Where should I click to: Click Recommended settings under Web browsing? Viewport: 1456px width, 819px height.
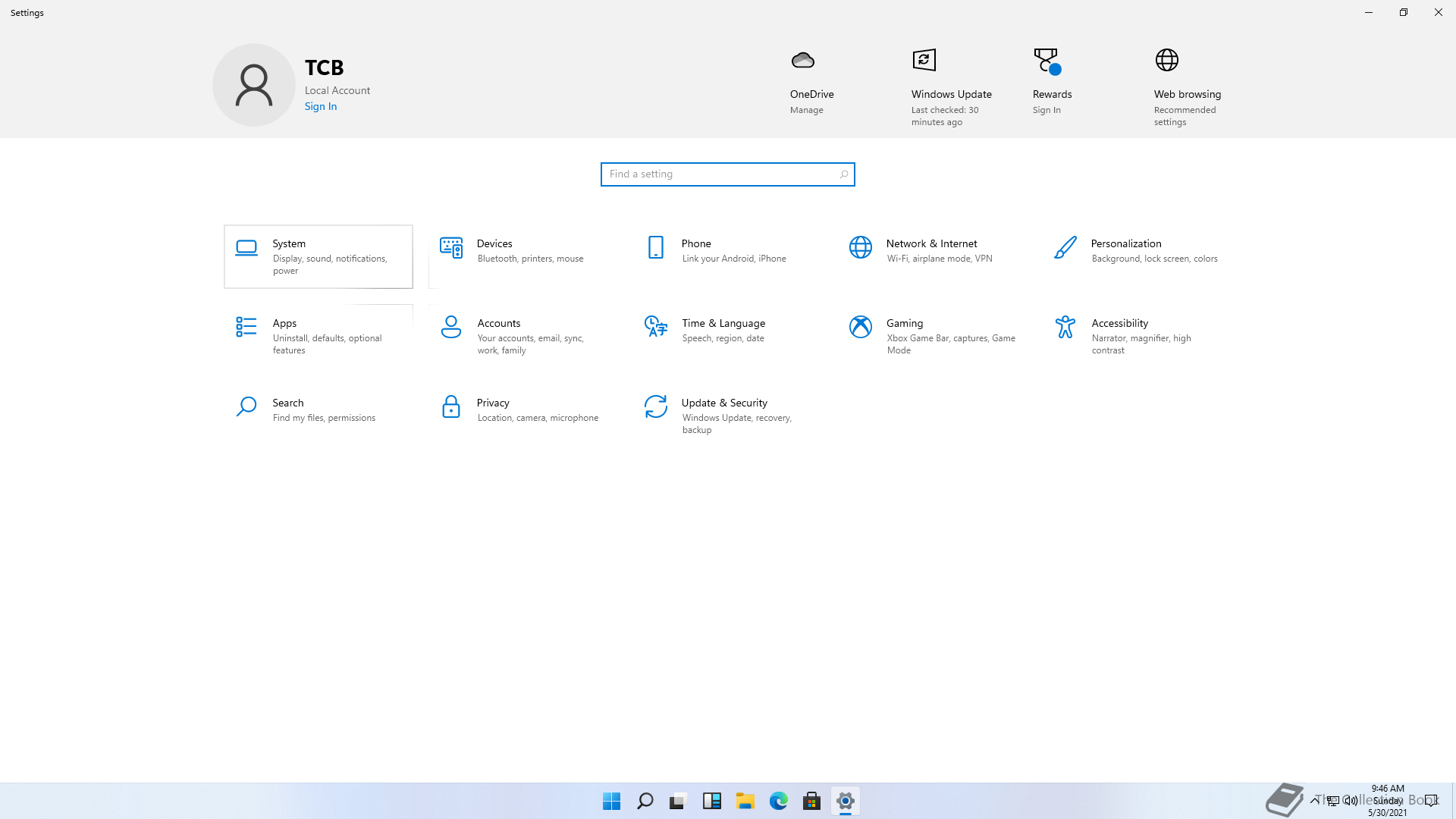[1185, 116]
